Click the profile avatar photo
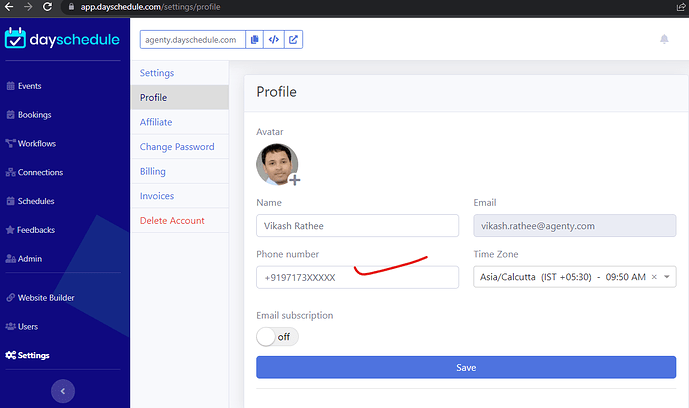Screen dimensions: 689x408 point(277,164)
